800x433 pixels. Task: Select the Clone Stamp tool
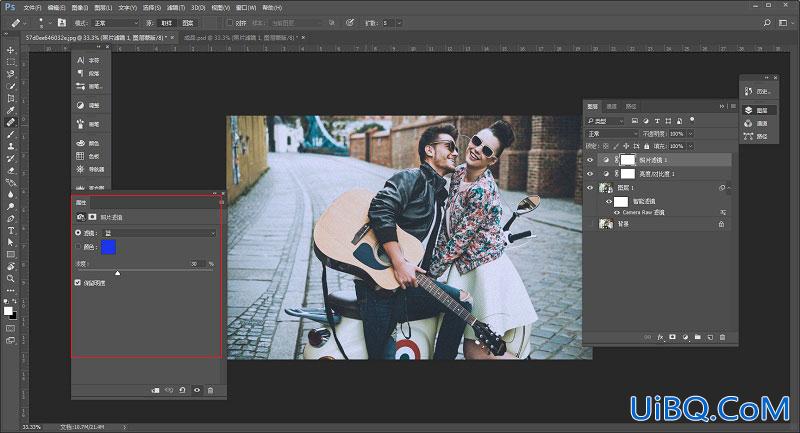pos(11,146)
